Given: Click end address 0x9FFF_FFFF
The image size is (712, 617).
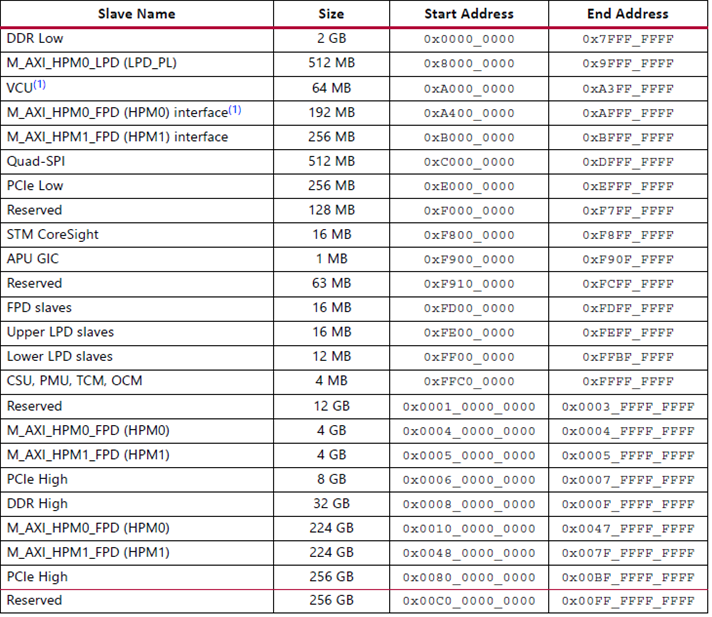Looking at the screenshot, I should coord(628,64).
